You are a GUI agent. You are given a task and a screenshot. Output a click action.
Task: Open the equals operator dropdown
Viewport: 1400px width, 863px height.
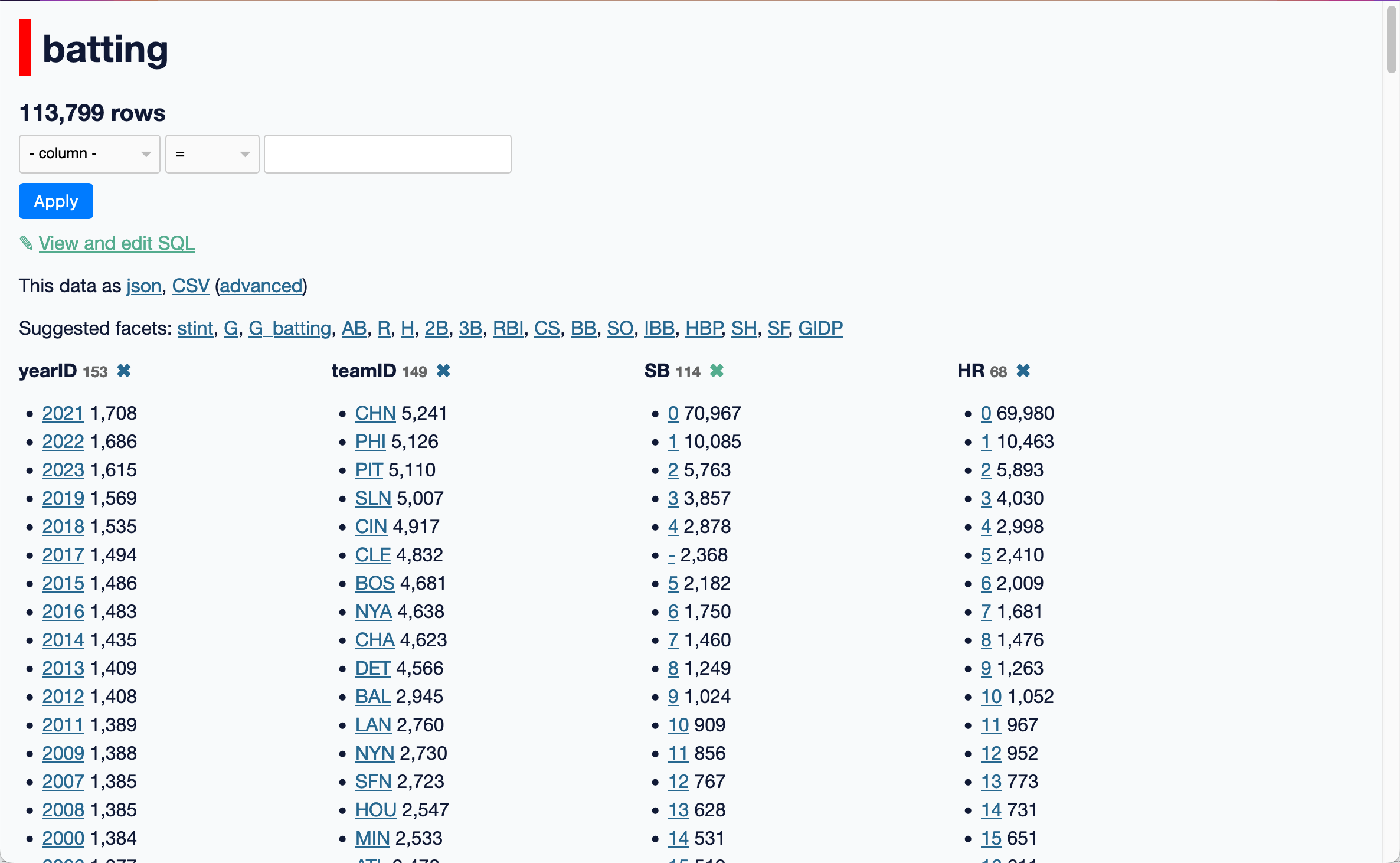(212, 154)
